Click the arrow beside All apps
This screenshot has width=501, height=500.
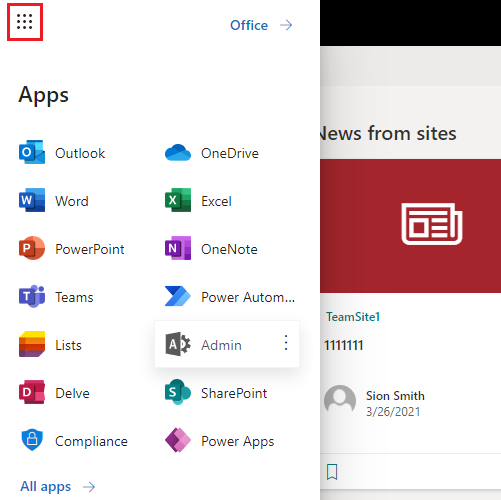[89, 487]
